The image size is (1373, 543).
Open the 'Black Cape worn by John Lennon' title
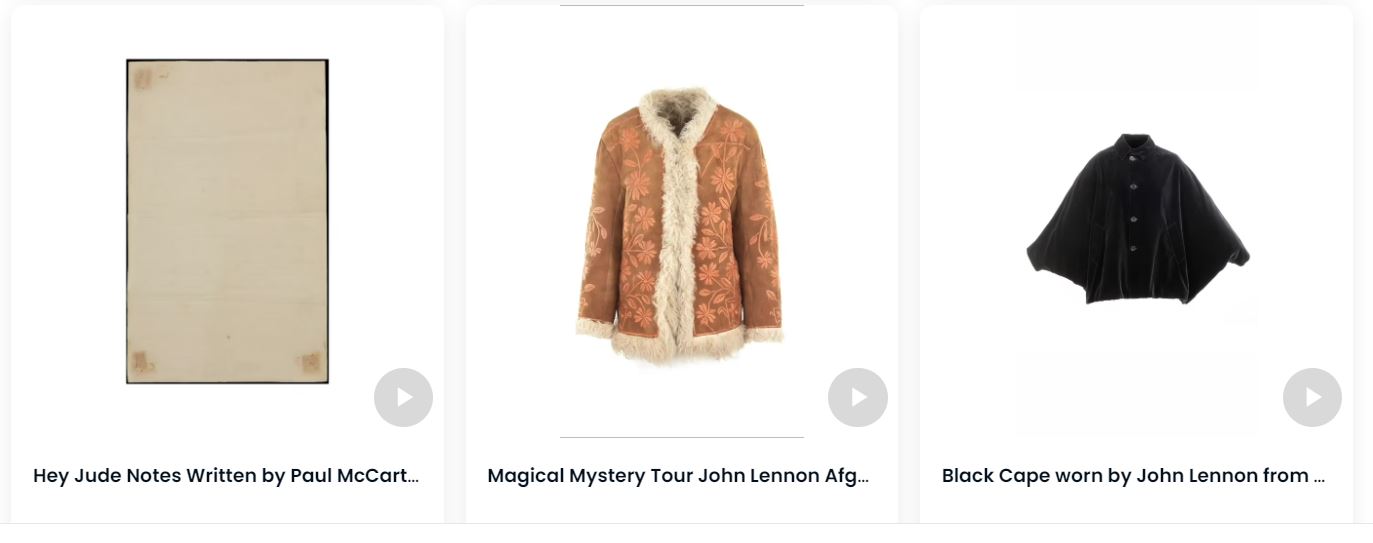coord(1134,476)
